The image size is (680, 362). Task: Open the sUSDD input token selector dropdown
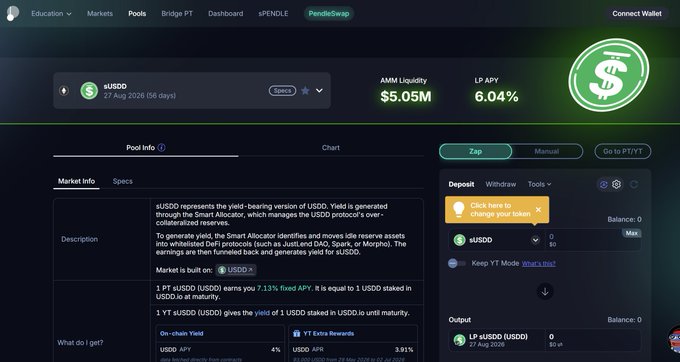(535, 240)
